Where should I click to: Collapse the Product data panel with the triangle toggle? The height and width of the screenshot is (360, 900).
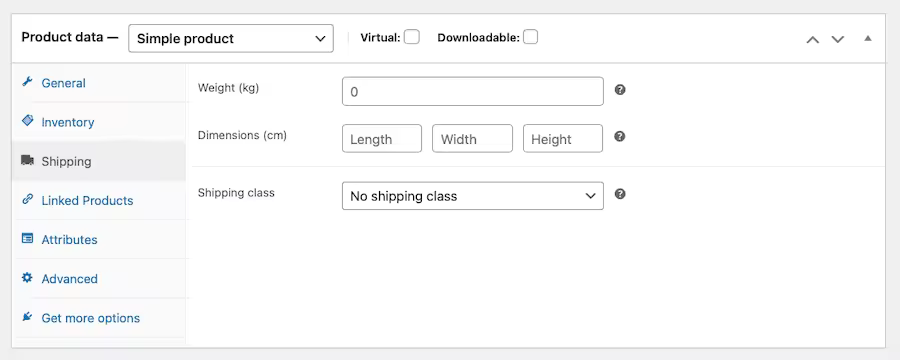click(x=868, y=38)
